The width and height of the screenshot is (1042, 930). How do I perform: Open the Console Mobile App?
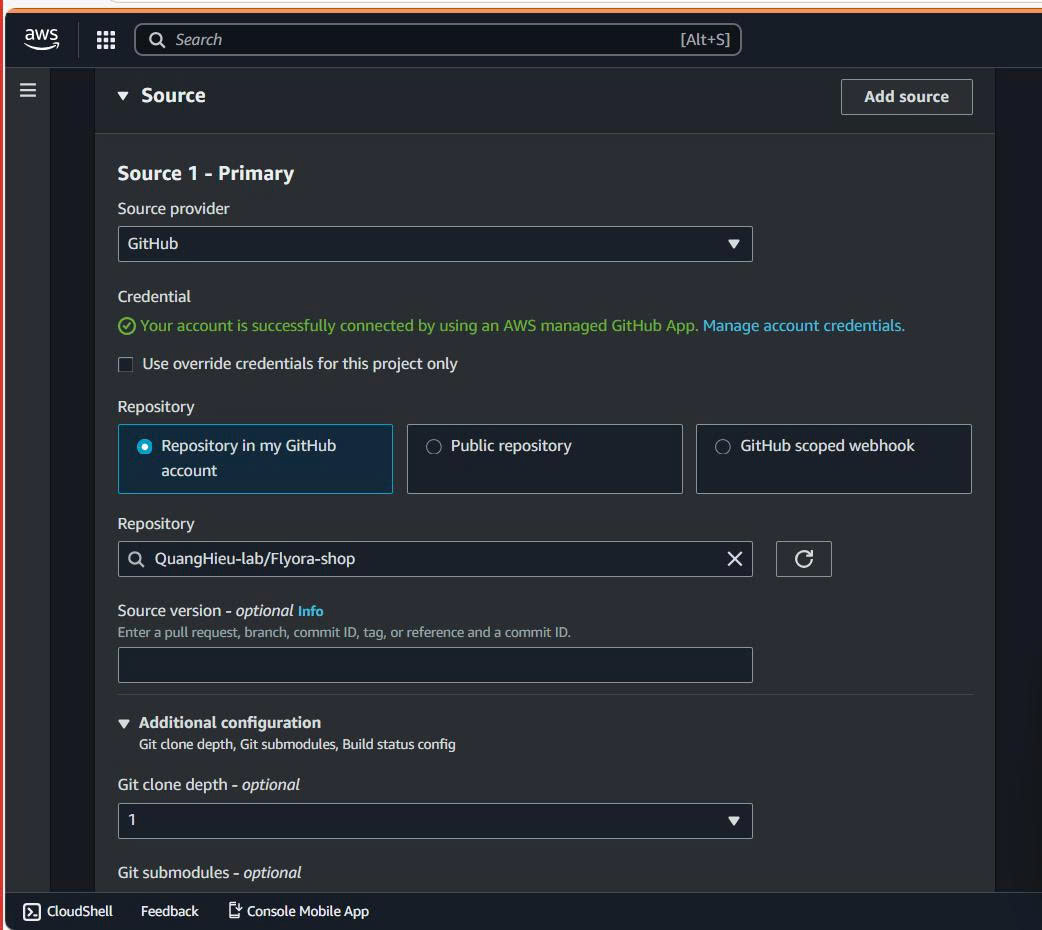[x=297, y=911]
